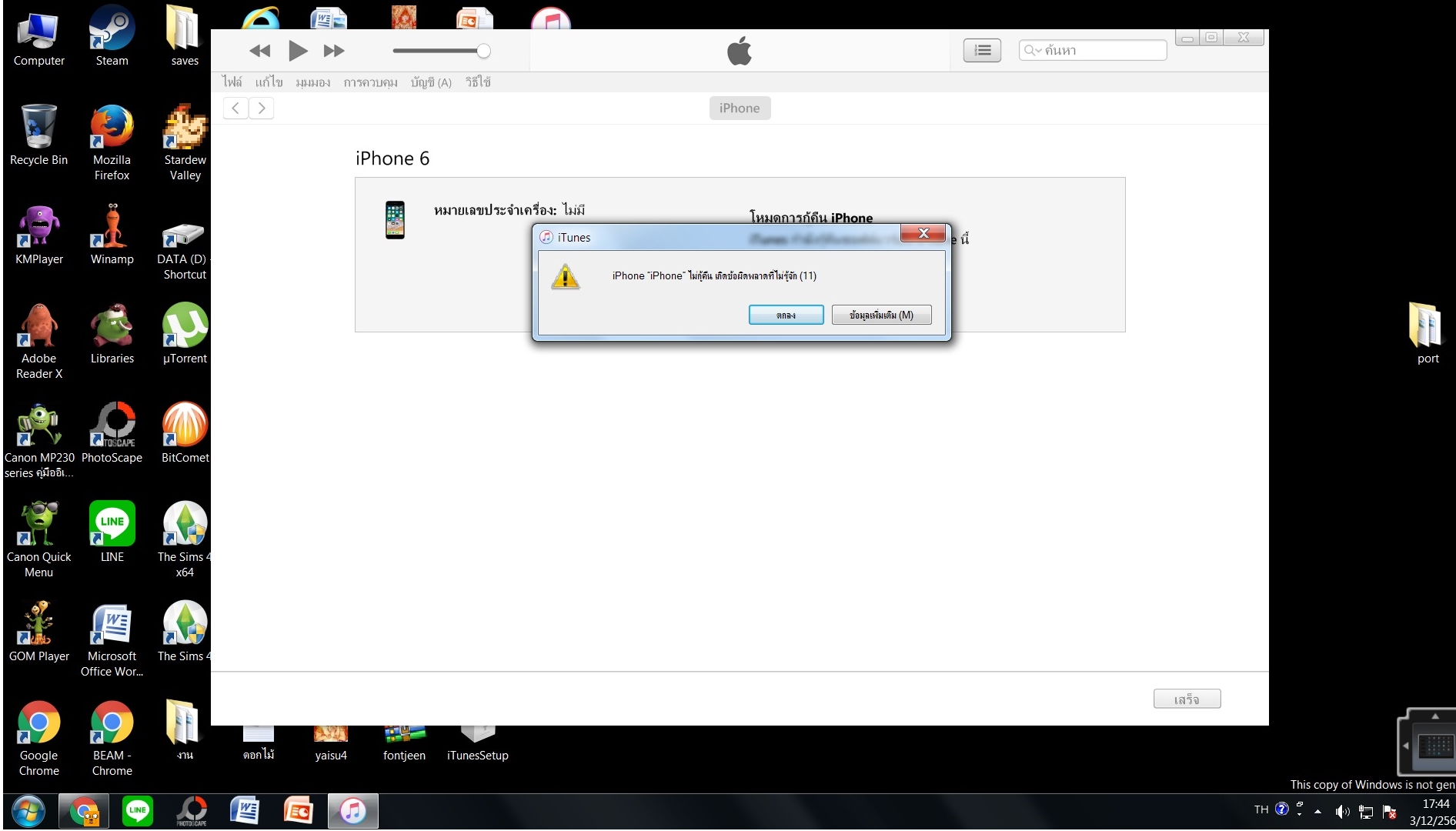Image resolution: width=1456 pixels, height=831 pixels.
Task: Open the GOM Player shortcut
Action: point(38,632)
